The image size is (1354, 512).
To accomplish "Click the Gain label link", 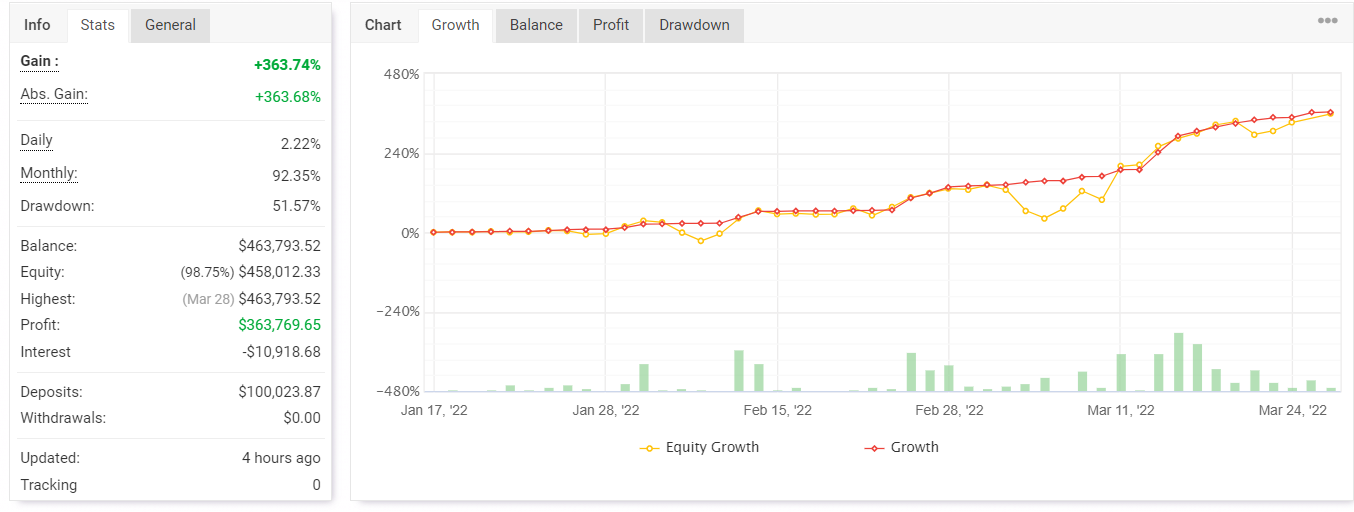I will tap(40, 61).
